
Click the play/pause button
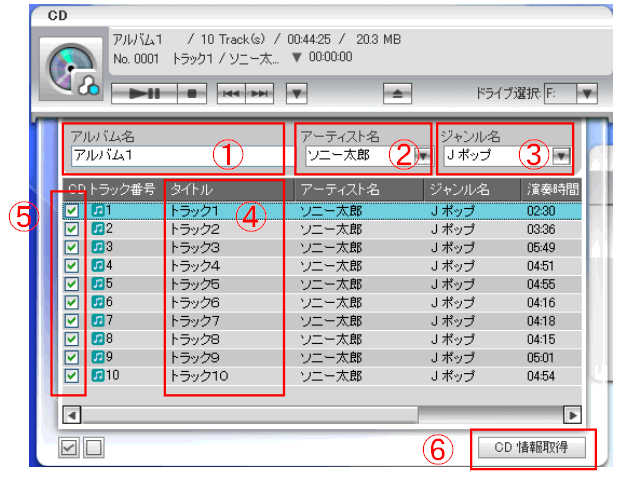[146, 94]
